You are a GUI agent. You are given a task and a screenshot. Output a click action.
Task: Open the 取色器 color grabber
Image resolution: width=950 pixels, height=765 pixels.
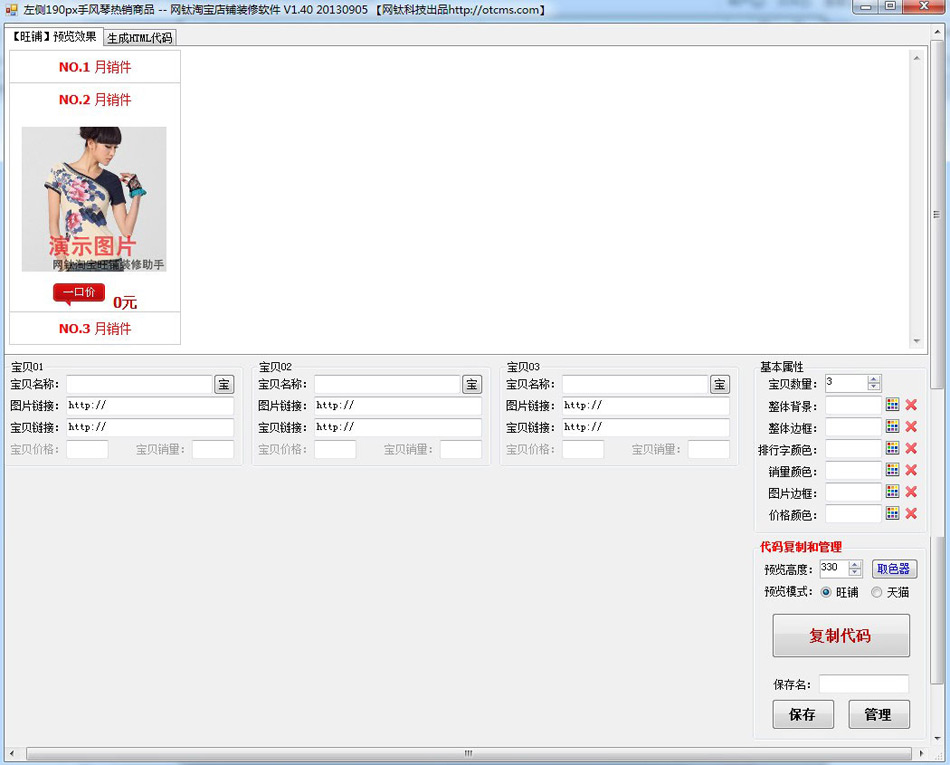pyautogui.click(x=893, y=568)
